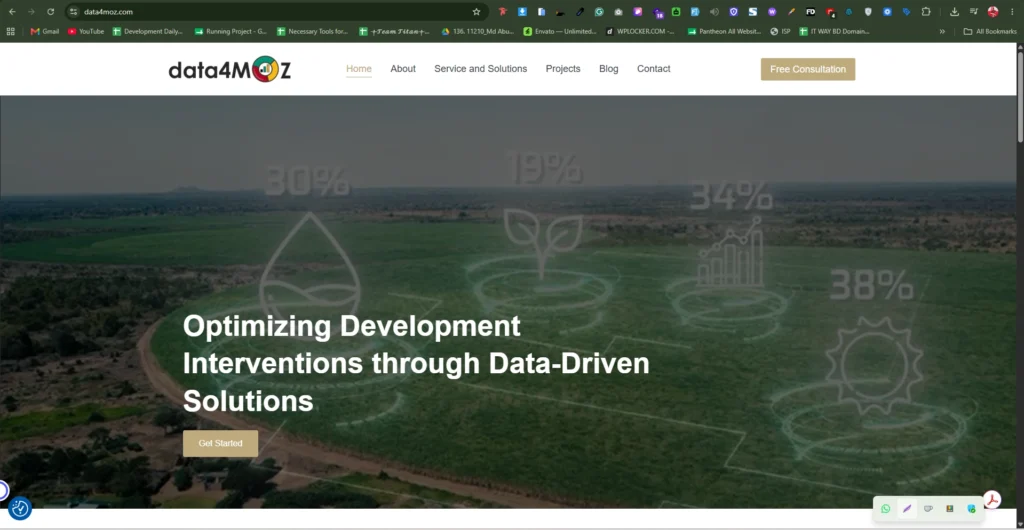
Task: Click the gray coffee cup icon in widget
Action: (x=928, y=508)
